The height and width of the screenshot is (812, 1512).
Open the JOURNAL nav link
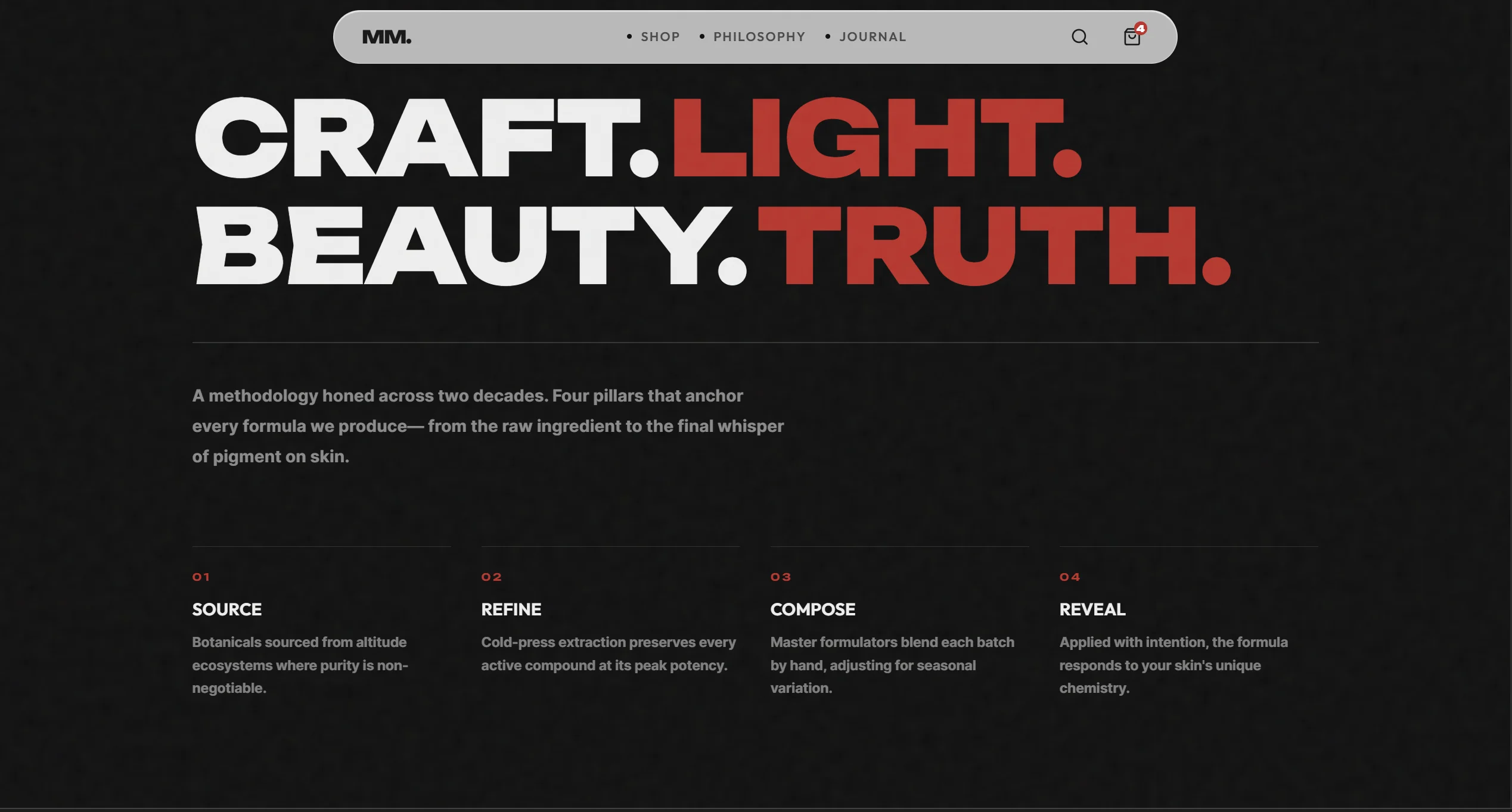[x=872, y=37]
